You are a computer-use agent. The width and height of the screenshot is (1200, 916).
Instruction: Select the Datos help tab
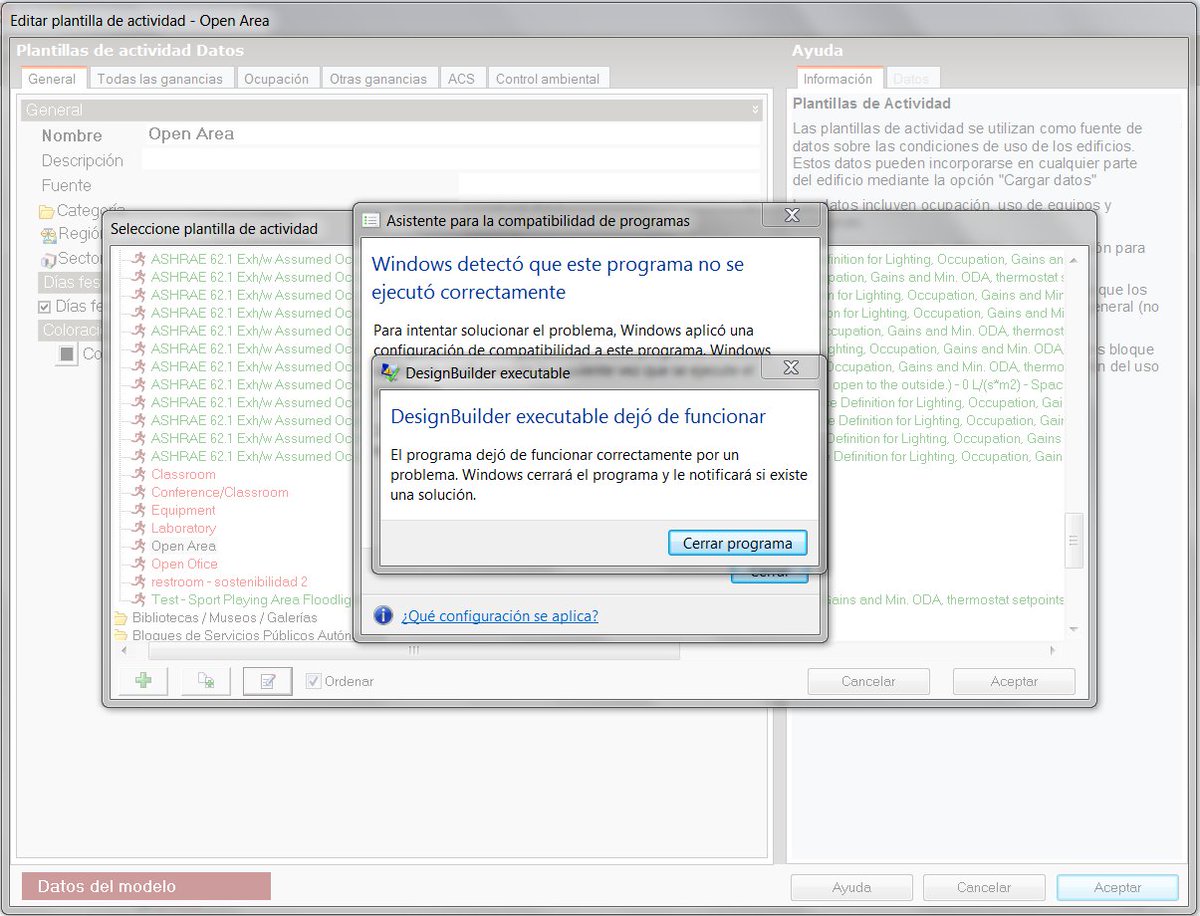[911, 79]
